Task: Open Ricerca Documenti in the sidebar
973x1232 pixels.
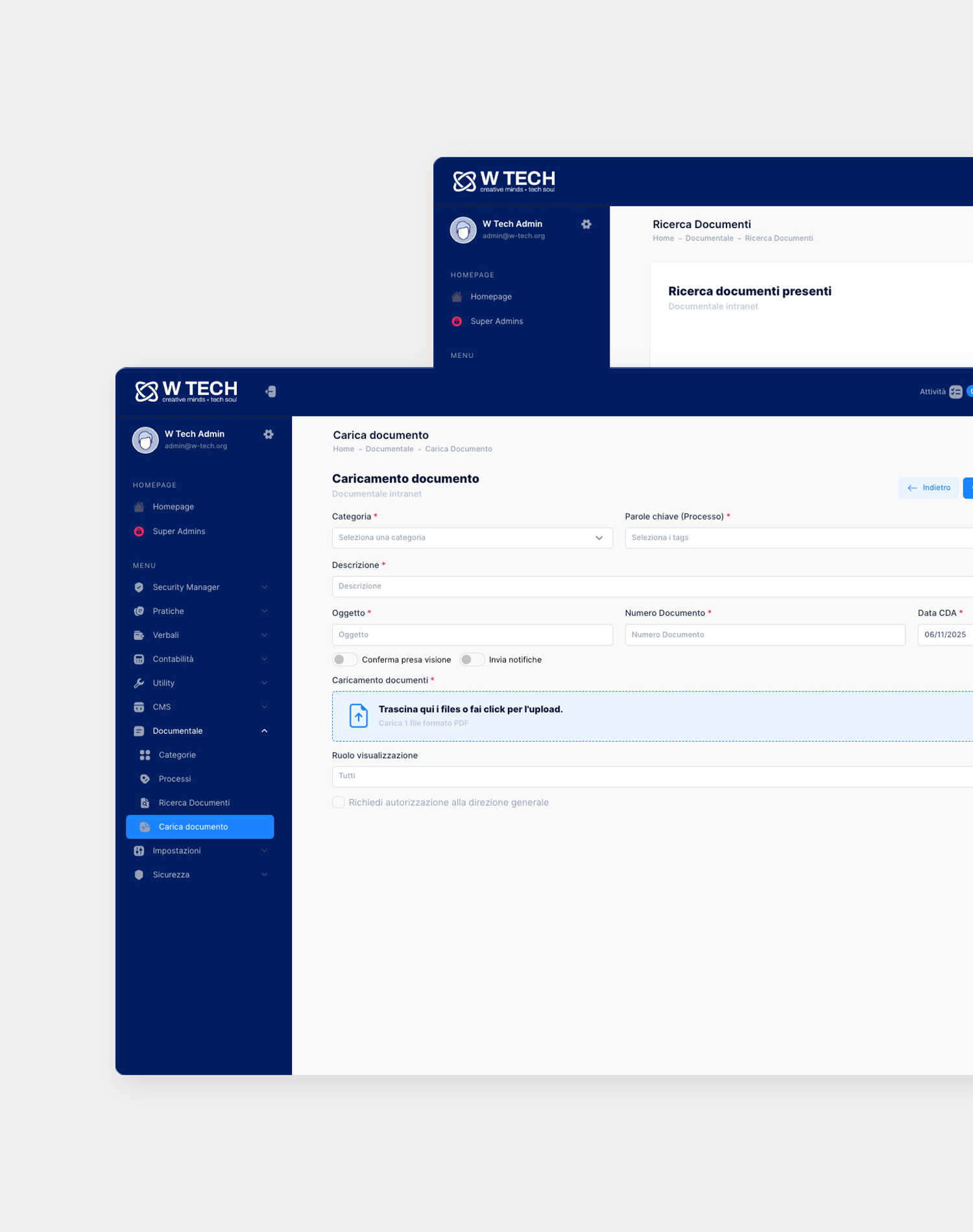Action: [x=194, y=803]
